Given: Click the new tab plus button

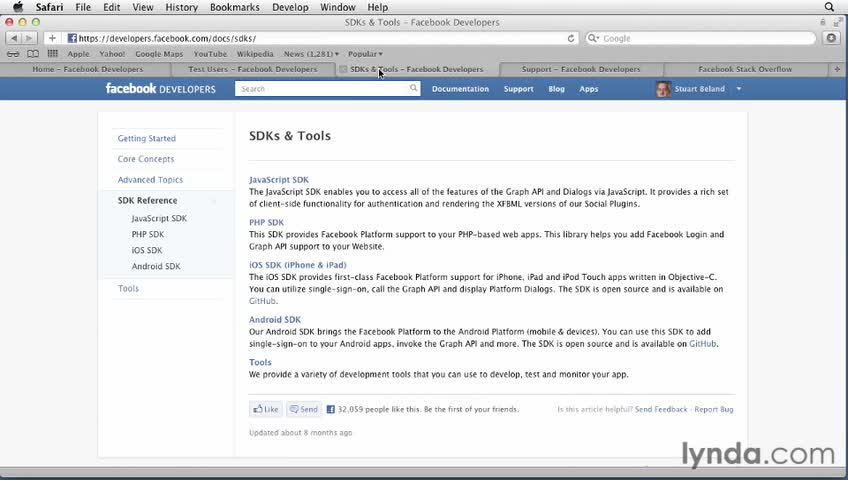Looking at the screenshot, I should point(837,69).
